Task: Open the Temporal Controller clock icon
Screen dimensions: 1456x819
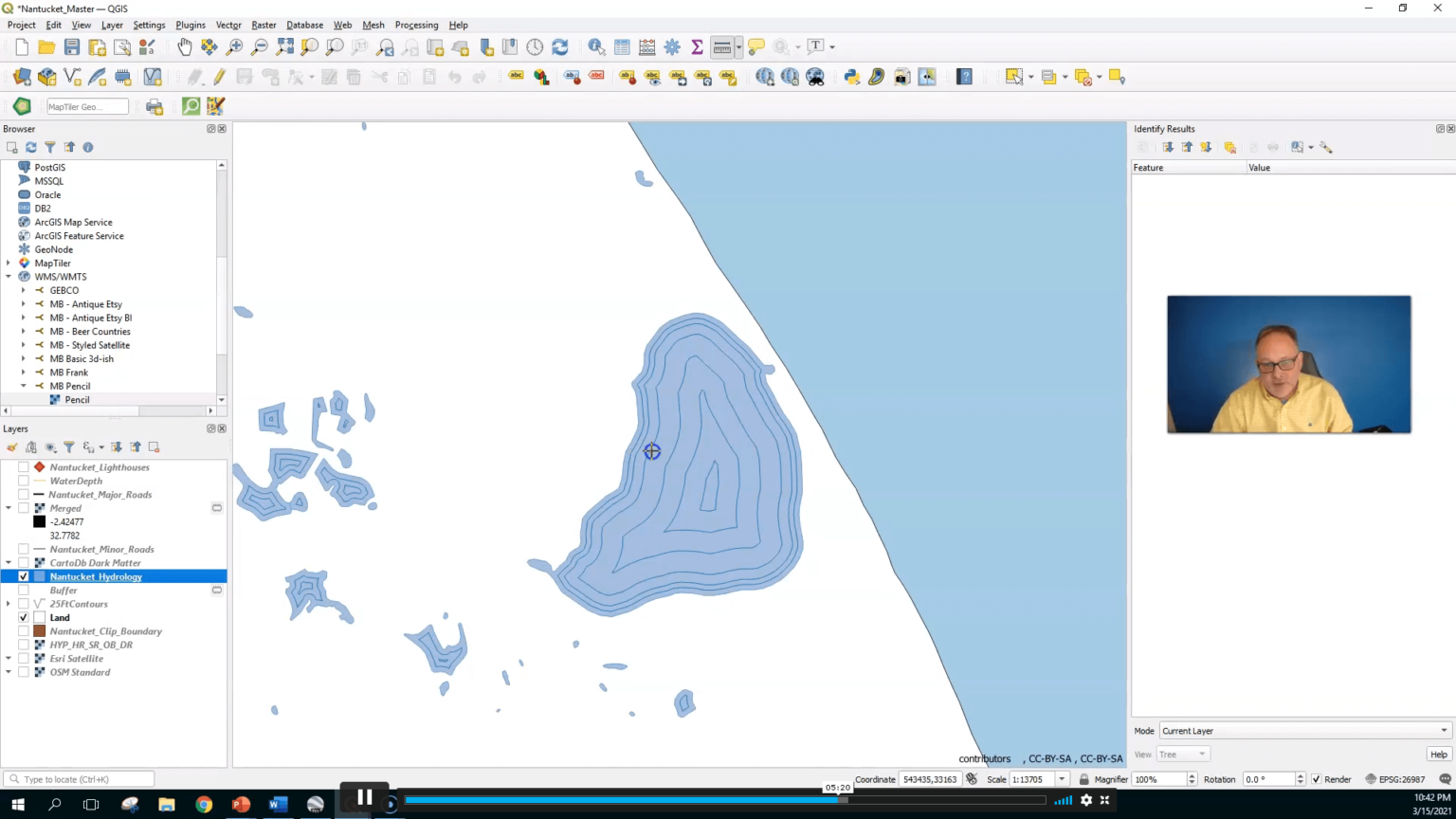Action: click(x=535, y=45)
